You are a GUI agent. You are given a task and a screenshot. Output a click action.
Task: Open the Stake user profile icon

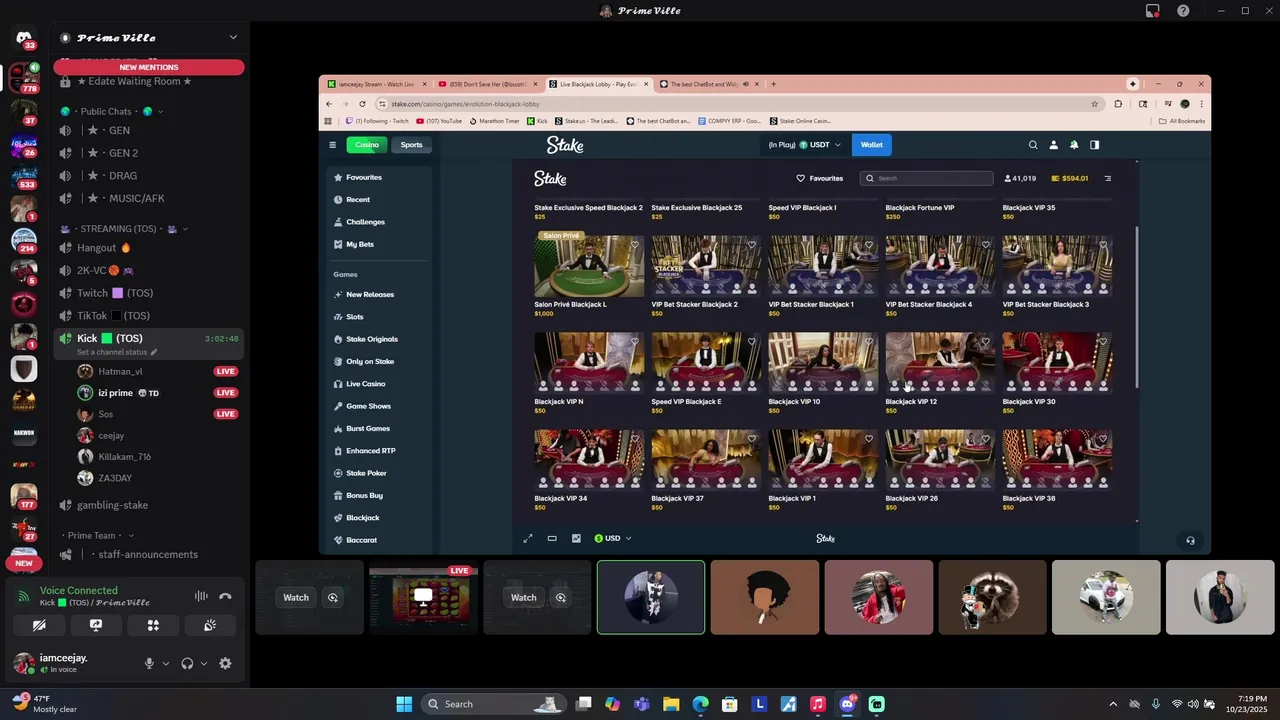(1053, 145)
